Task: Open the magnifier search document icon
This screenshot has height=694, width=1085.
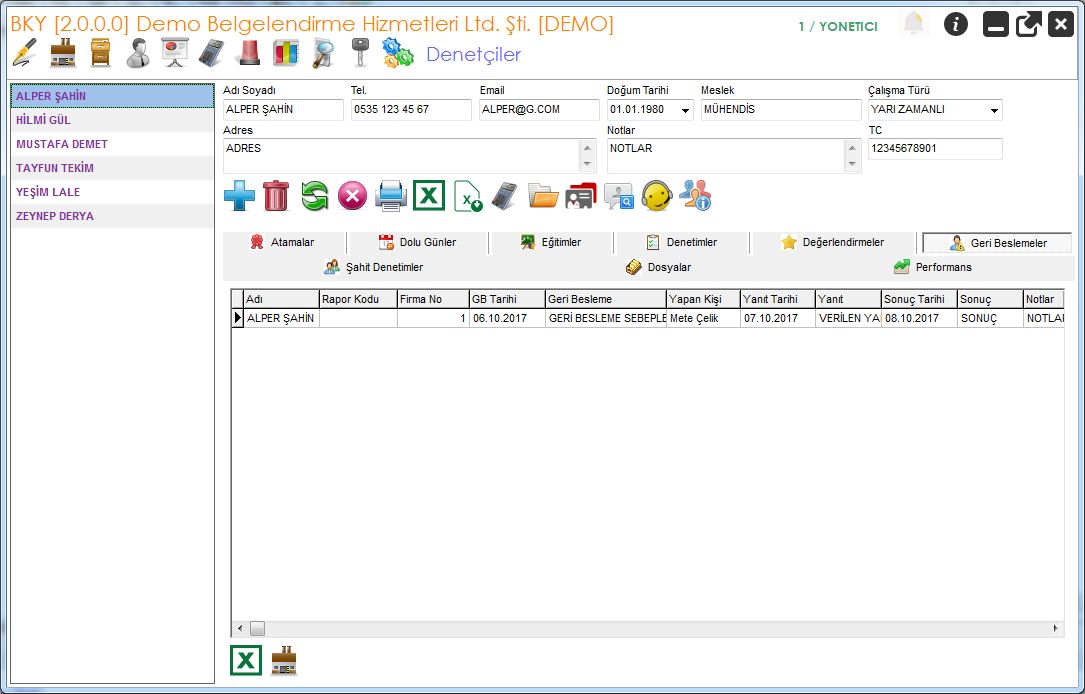Action: (x=323, y=53)
